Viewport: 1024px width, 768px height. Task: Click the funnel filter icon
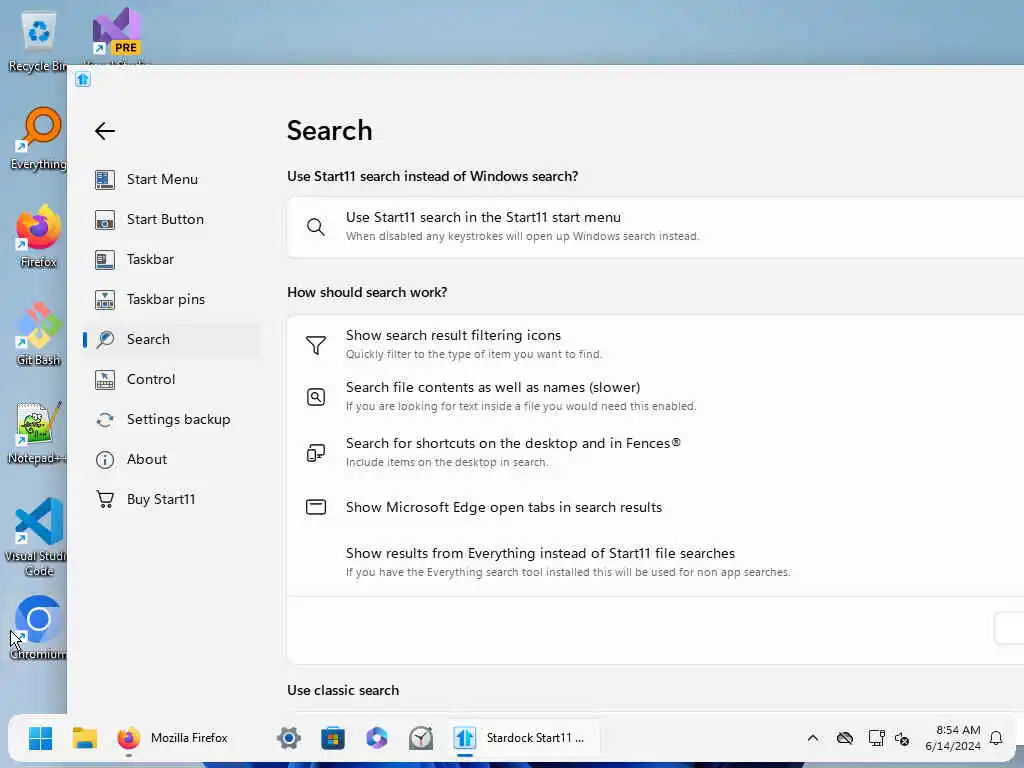point(315,345)
